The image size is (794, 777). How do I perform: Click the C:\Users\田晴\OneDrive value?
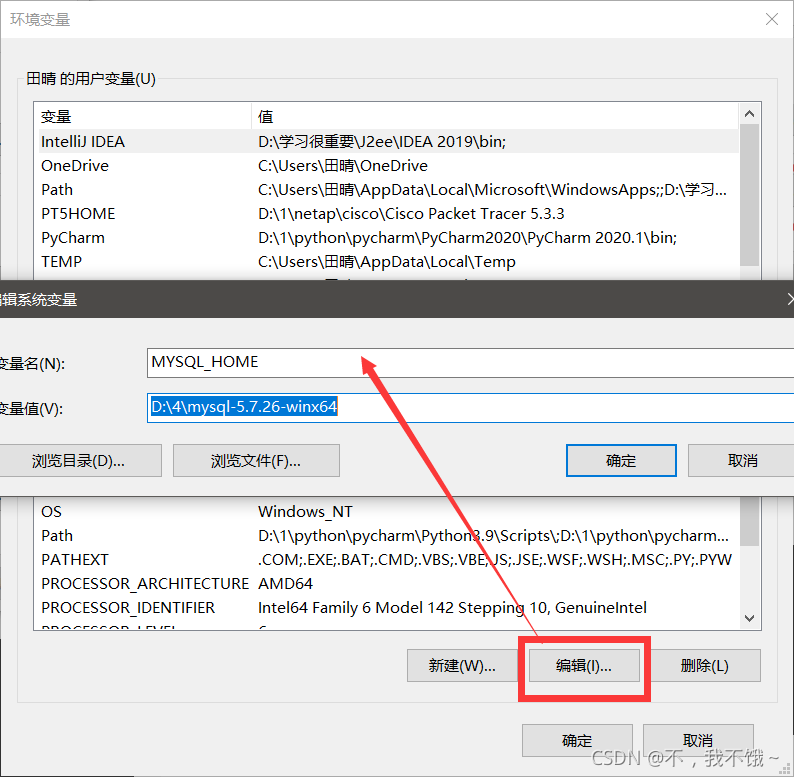click(343, 166)
